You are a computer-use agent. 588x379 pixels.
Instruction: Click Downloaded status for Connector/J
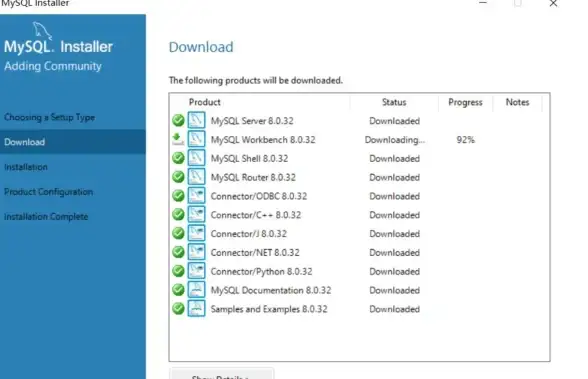[x=394, y=234]
